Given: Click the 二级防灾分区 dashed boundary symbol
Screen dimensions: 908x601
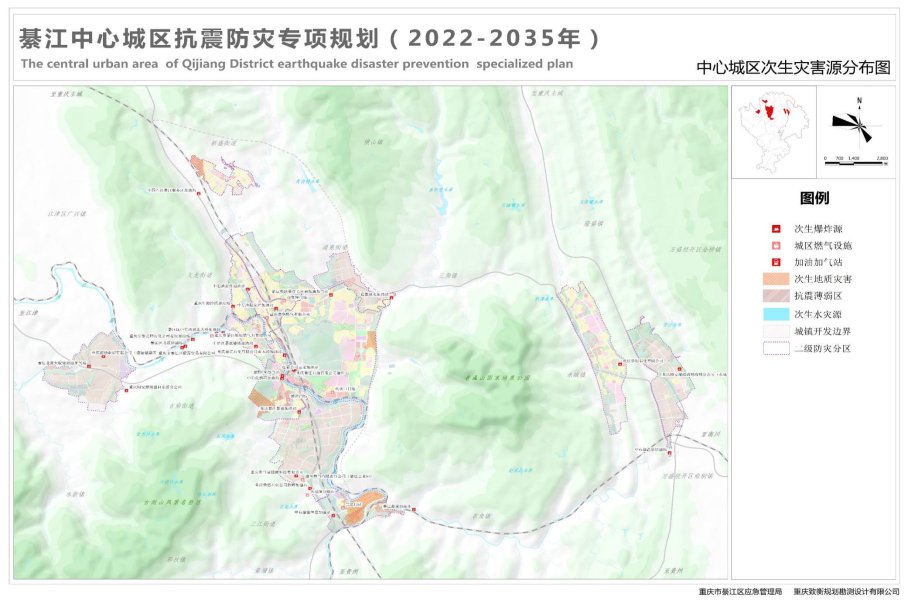Looking at the screenshot, I should [x=775, y=348].
